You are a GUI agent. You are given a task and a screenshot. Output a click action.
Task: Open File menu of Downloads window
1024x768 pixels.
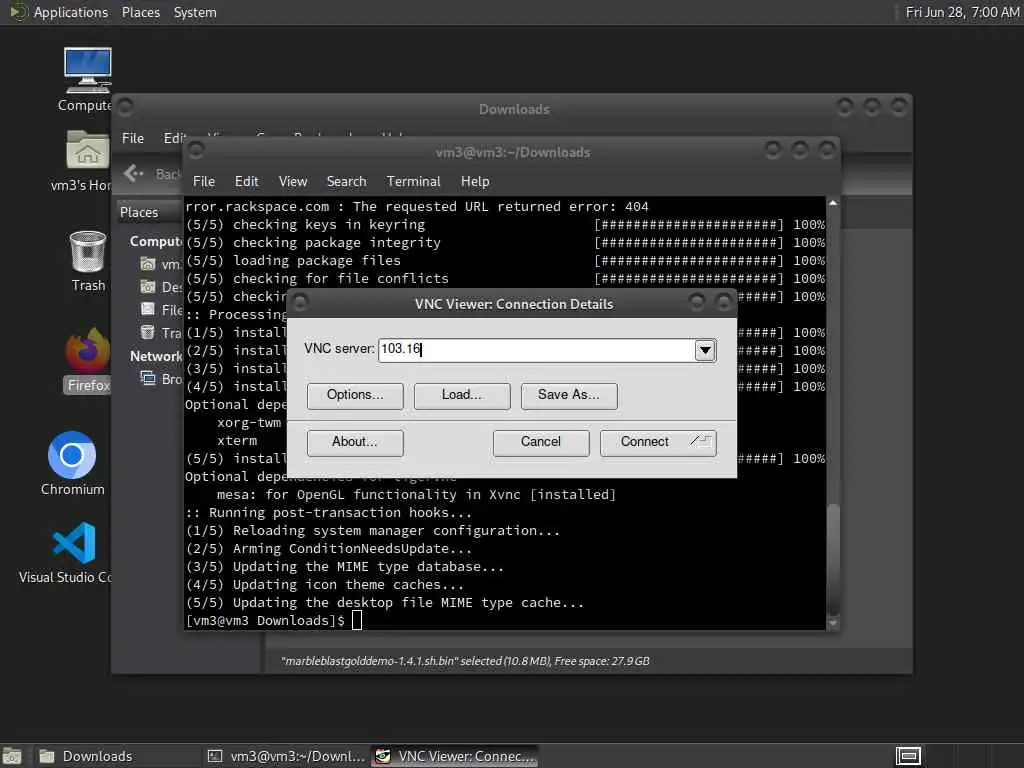[x=133, y=138]
